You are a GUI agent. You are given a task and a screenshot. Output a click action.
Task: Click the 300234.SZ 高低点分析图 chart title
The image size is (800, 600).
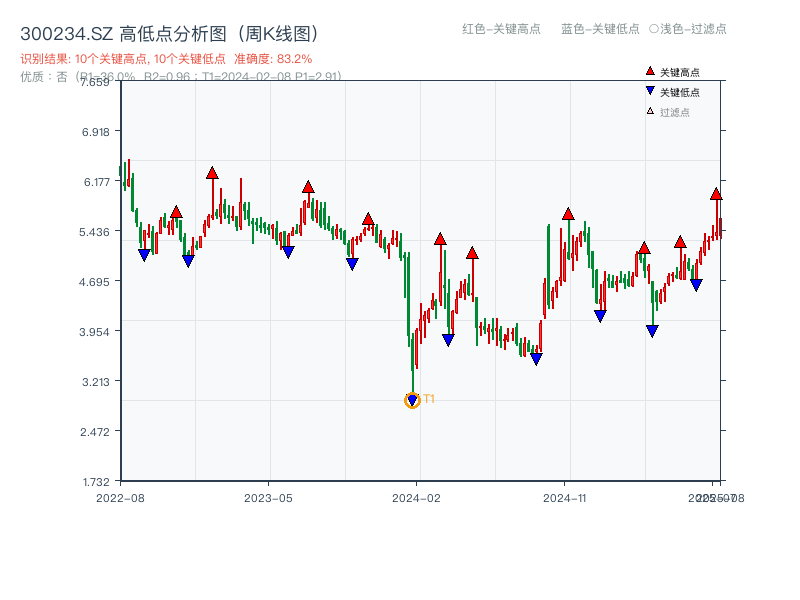pyautogui.click(x=169, y=34)
